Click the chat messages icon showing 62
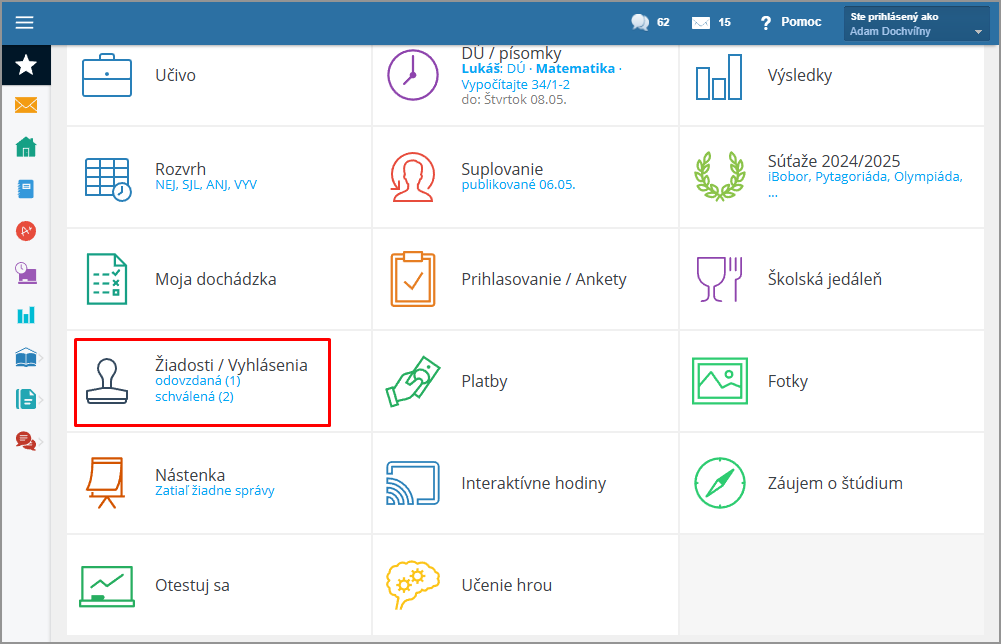This screenshot has width=1001, height=644. pyautogui.click(x=640, y=22)
